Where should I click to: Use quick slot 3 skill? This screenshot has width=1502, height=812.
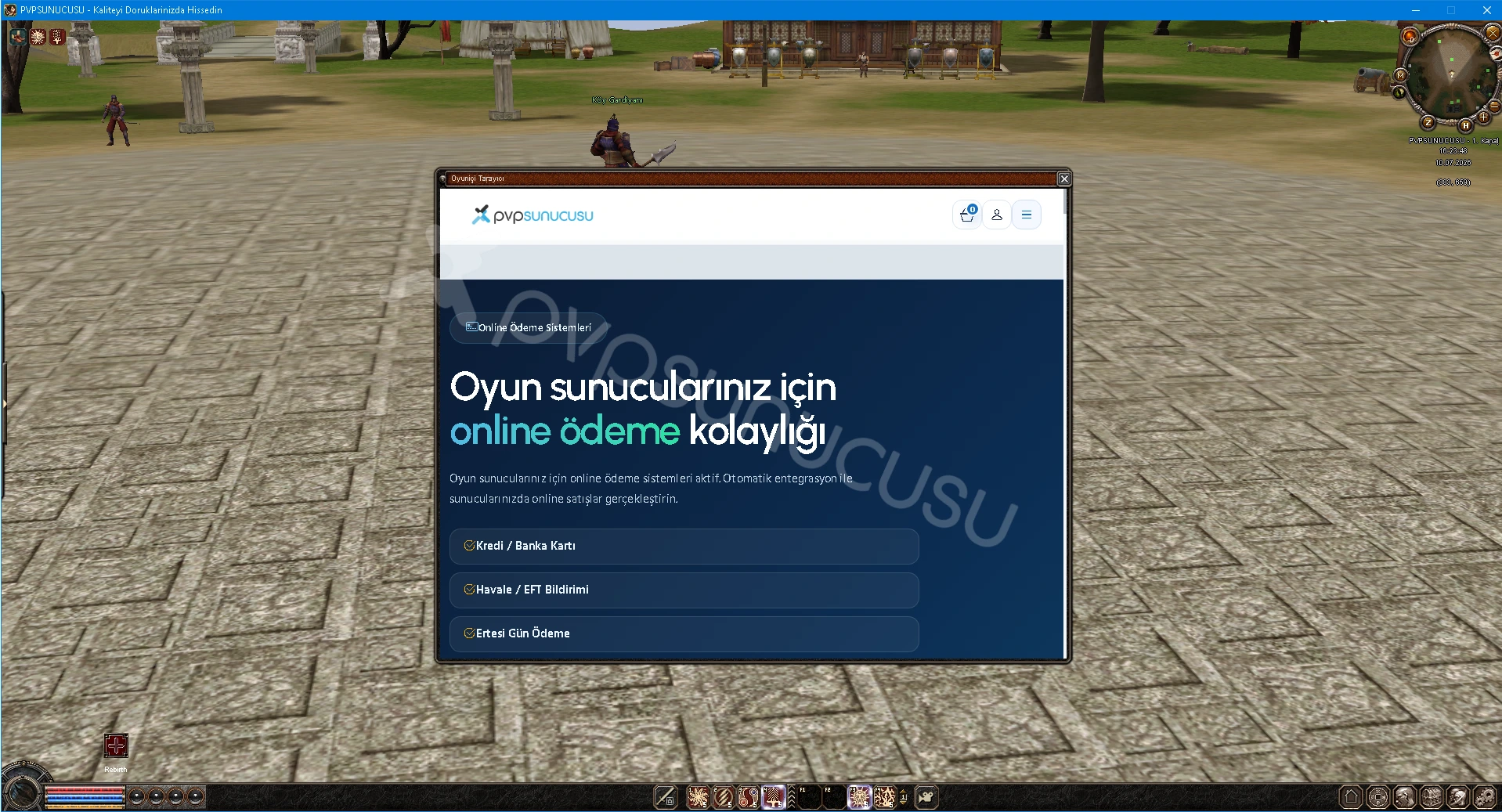pyautogui.click(x=749, y=797)
